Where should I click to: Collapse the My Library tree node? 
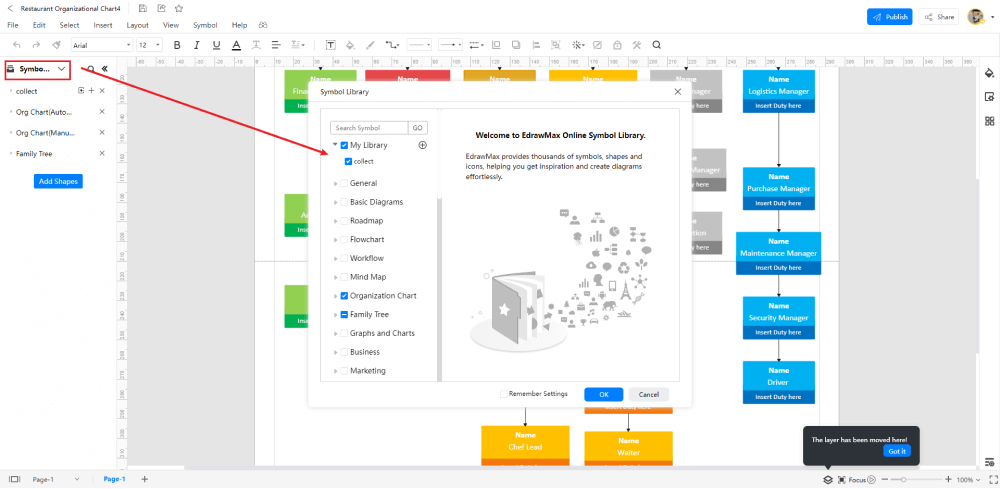335,145
